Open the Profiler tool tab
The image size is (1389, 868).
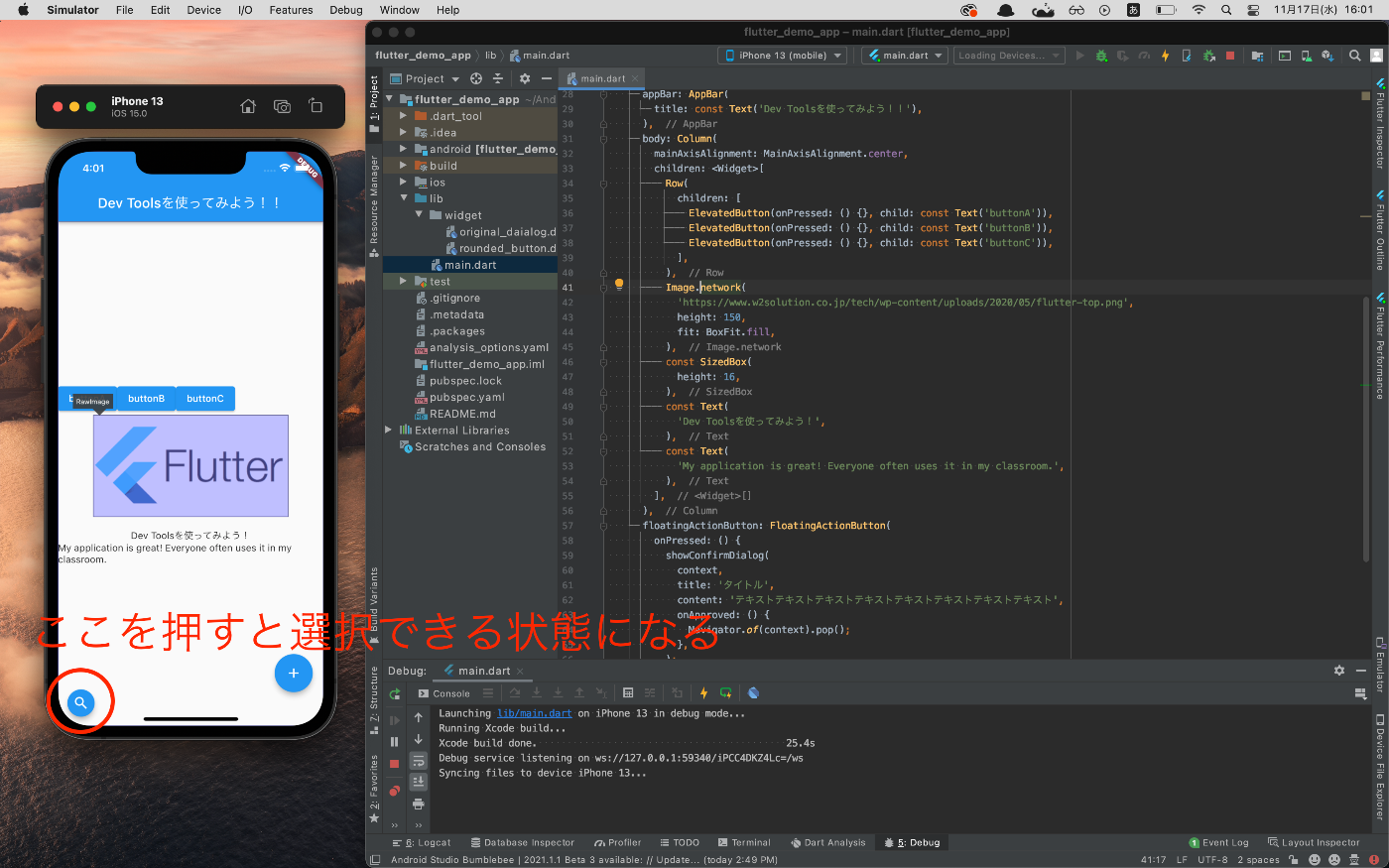pyautogui.click(x=618, y=842)
